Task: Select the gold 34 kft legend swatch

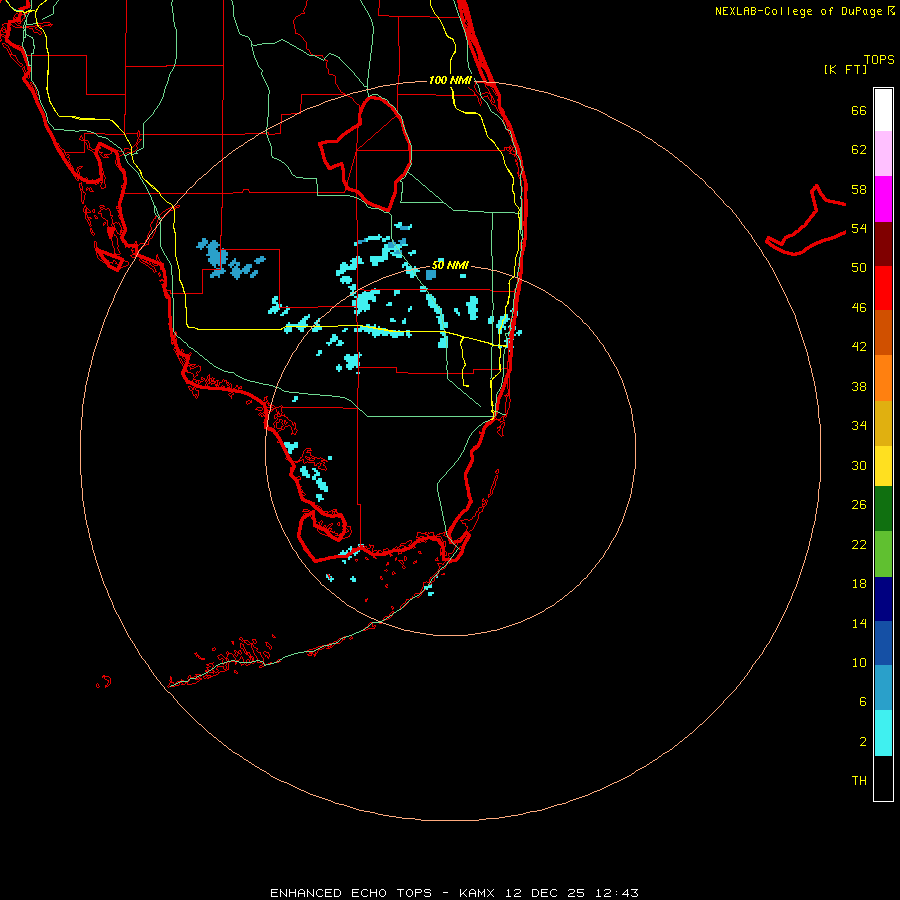Action: coord(883,423)
